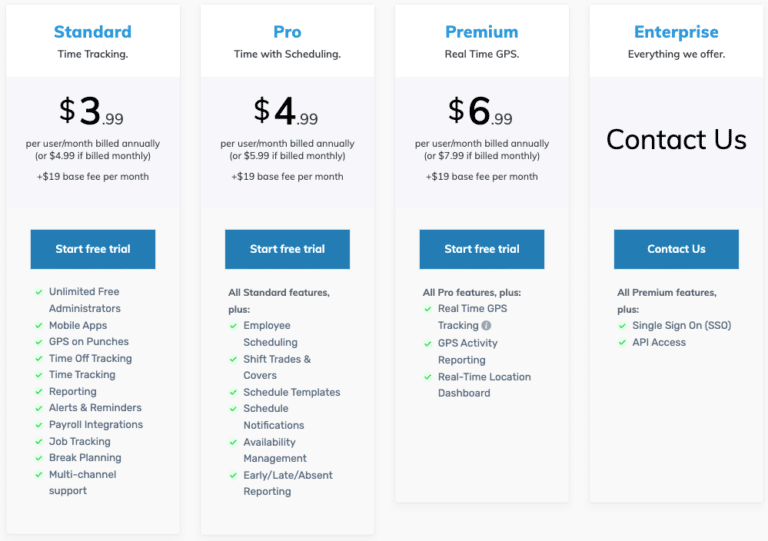Start free trial for Pro plan
The width and height of the screenshot is (768, 541).
tap(287, 249)
